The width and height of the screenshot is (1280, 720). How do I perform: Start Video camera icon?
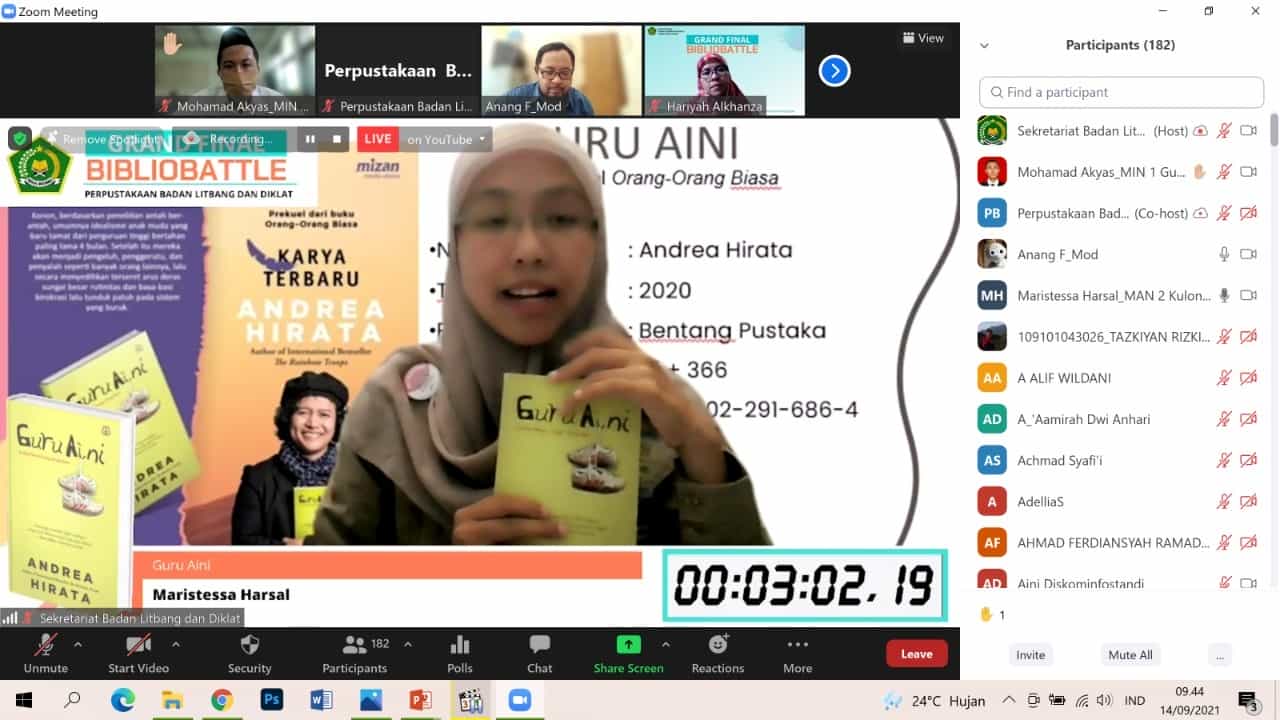click(x=138, y=645)
